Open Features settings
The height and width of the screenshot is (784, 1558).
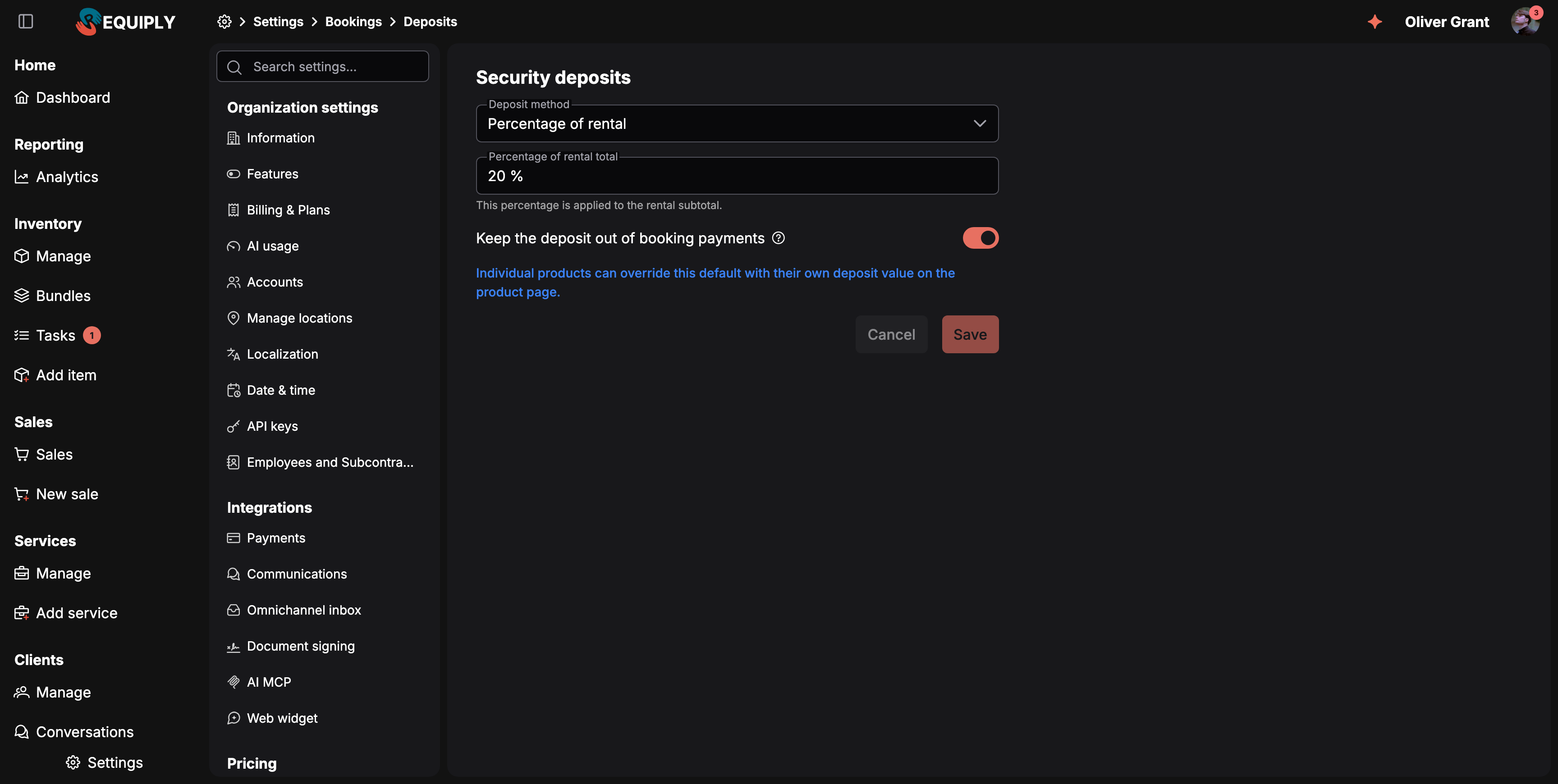click(262, 173)
